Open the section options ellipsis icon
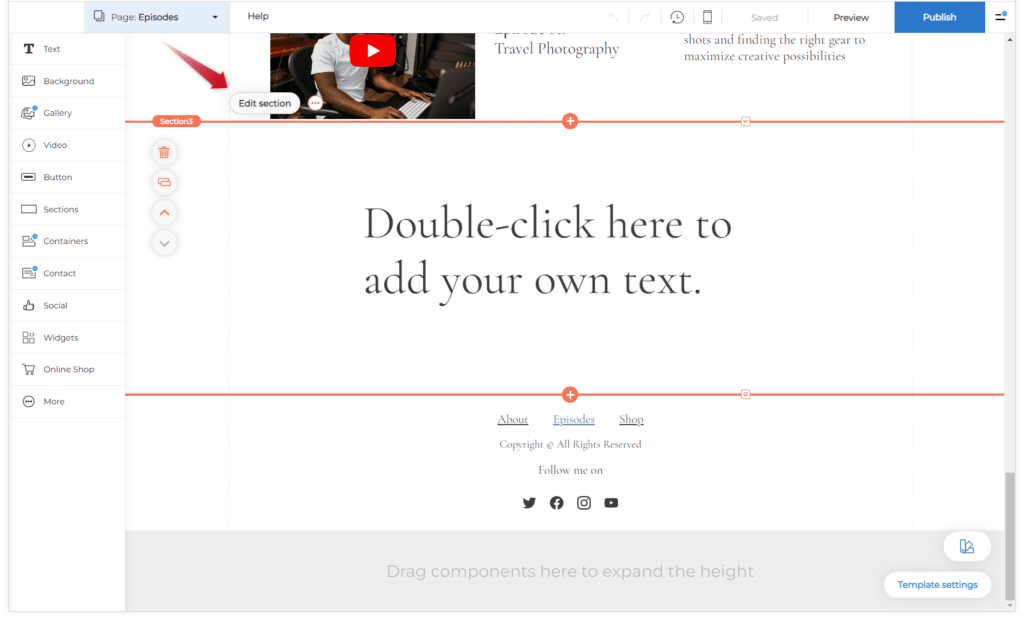 click(315, 103)
